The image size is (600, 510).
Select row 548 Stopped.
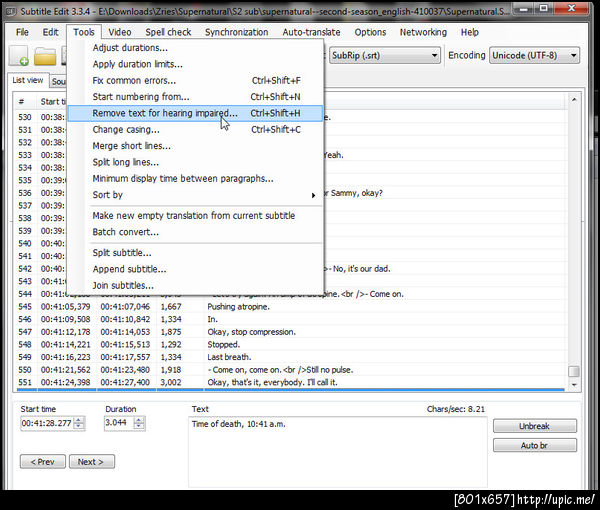[x=290, y=345]
